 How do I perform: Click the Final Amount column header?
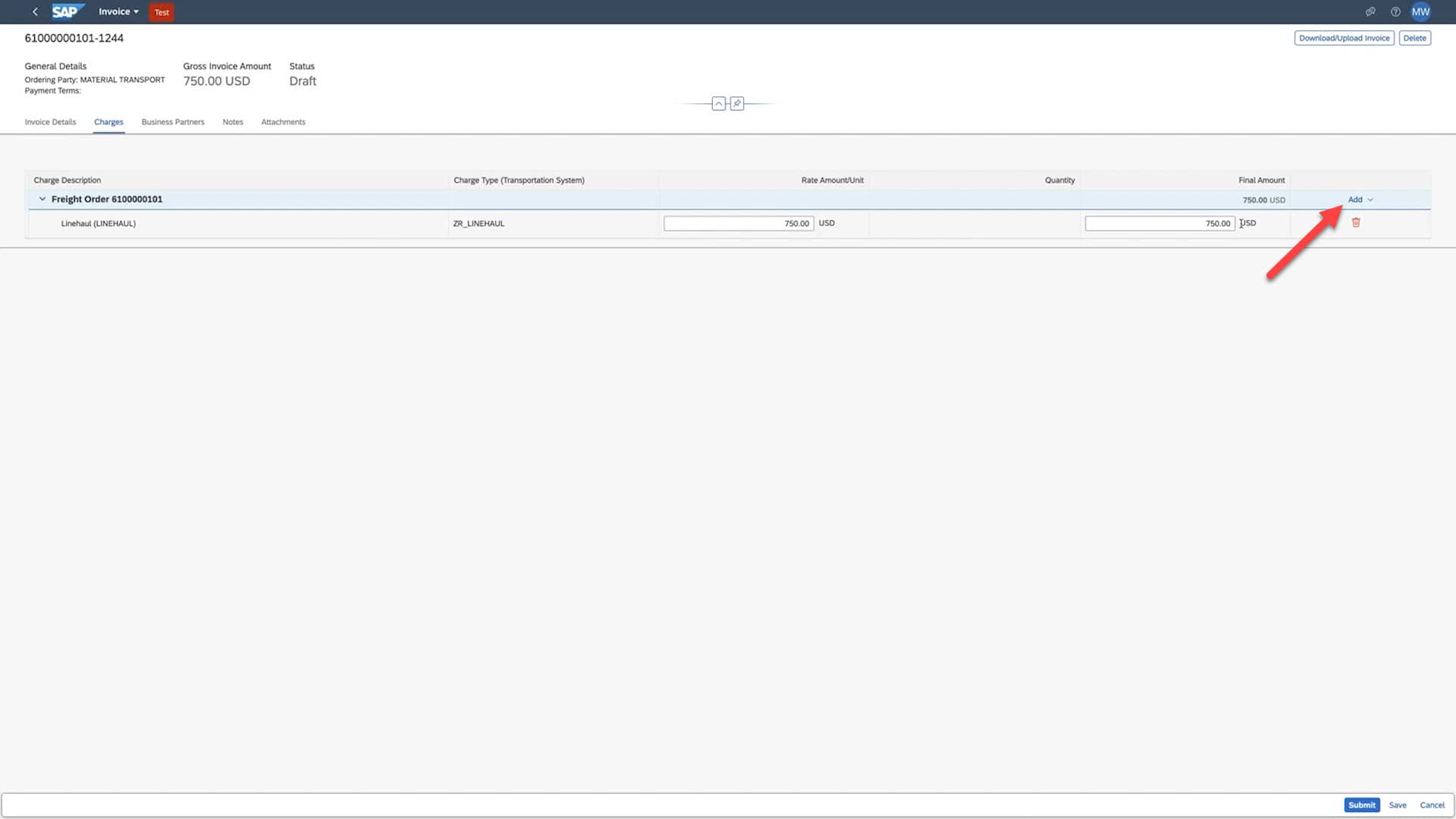(x=1261, y=180)
